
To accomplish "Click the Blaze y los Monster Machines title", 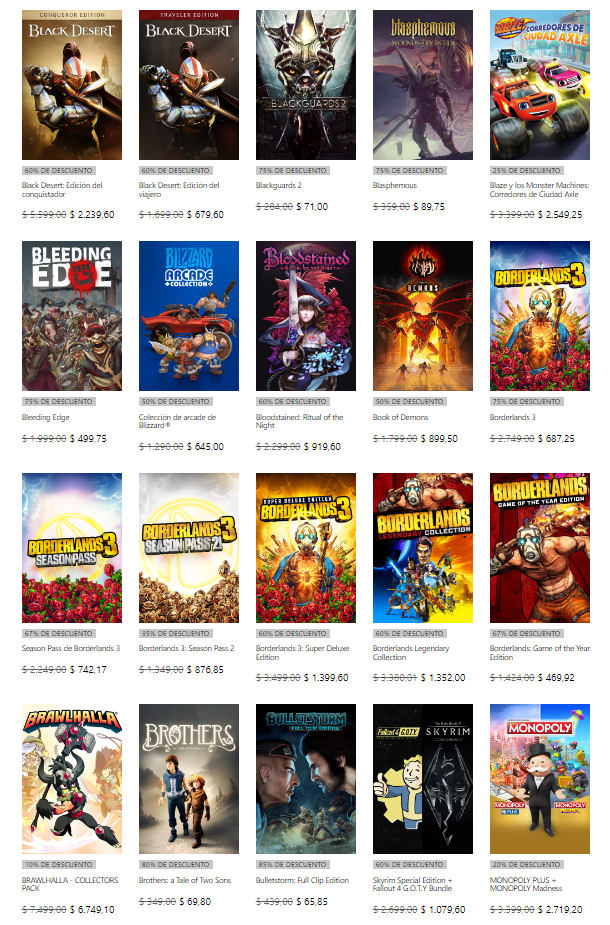I will [539, 189].
